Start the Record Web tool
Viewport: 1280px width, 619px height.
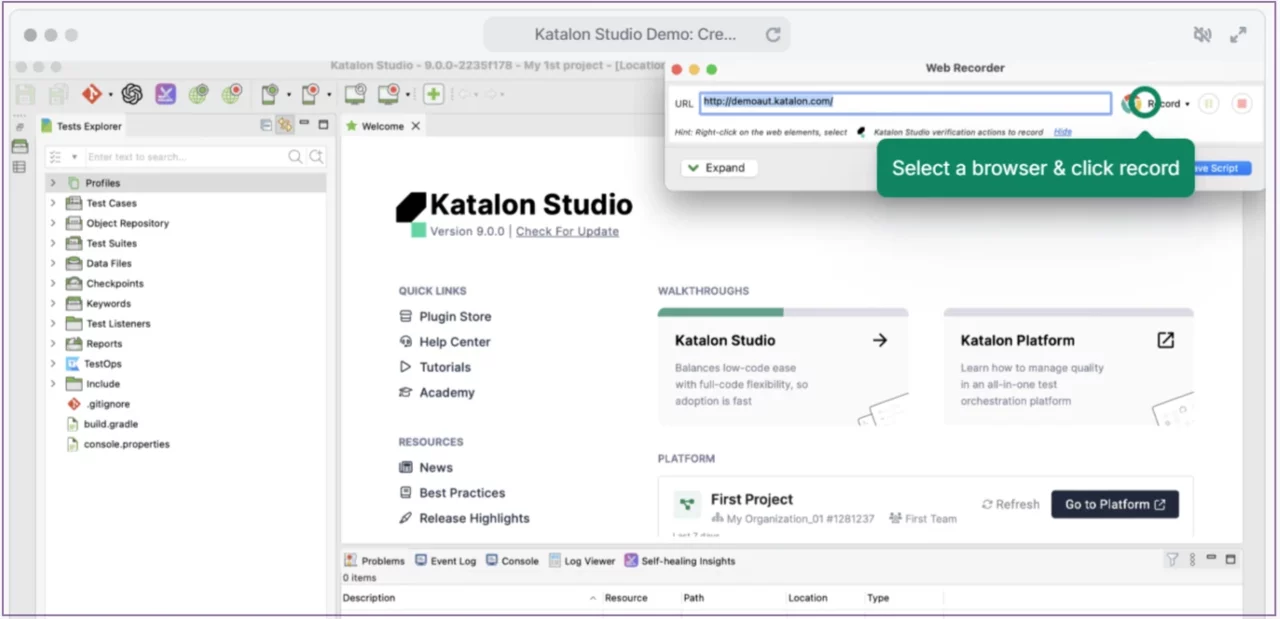pyautogui.click(x=232, y=94)
